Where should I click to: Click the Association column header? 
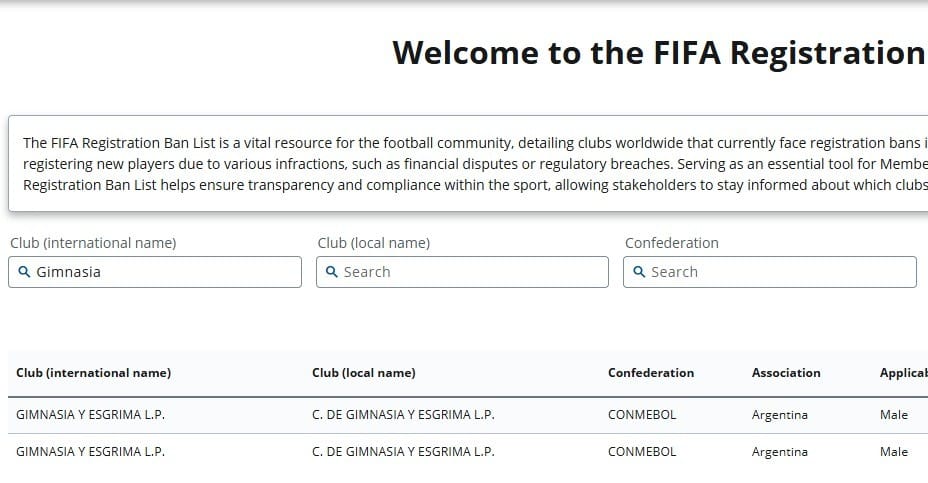(x=786, y=373)
